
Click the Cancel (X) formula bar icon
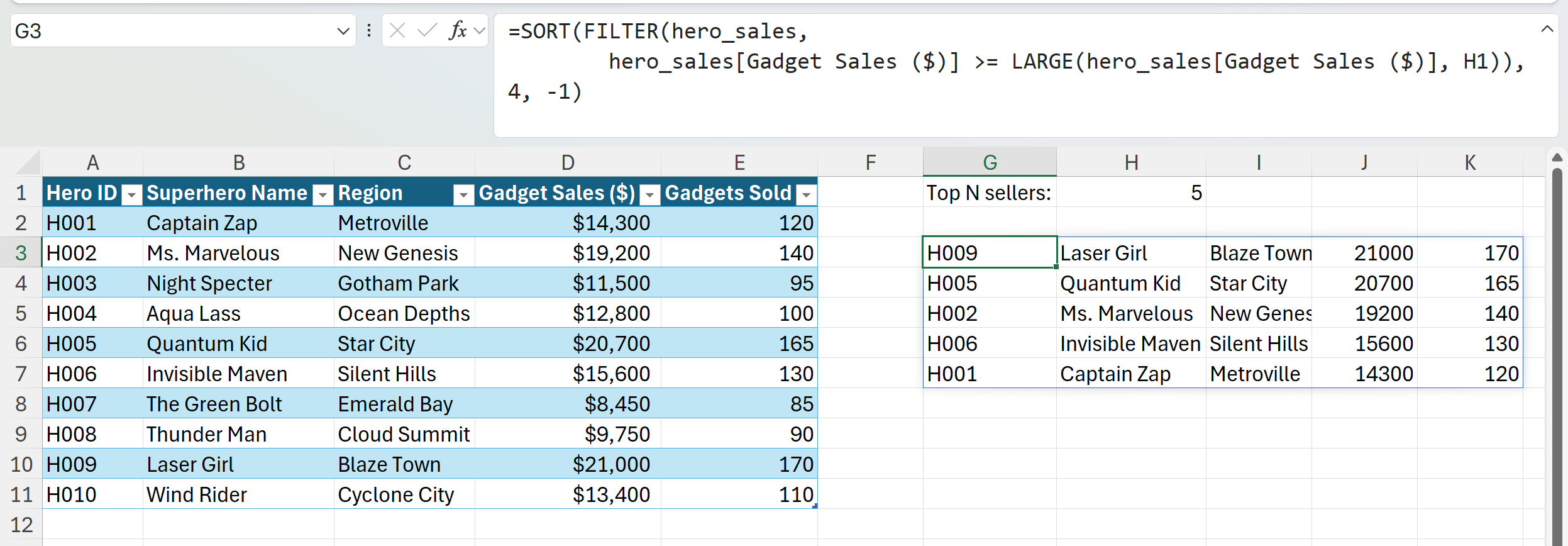[397, 30]
